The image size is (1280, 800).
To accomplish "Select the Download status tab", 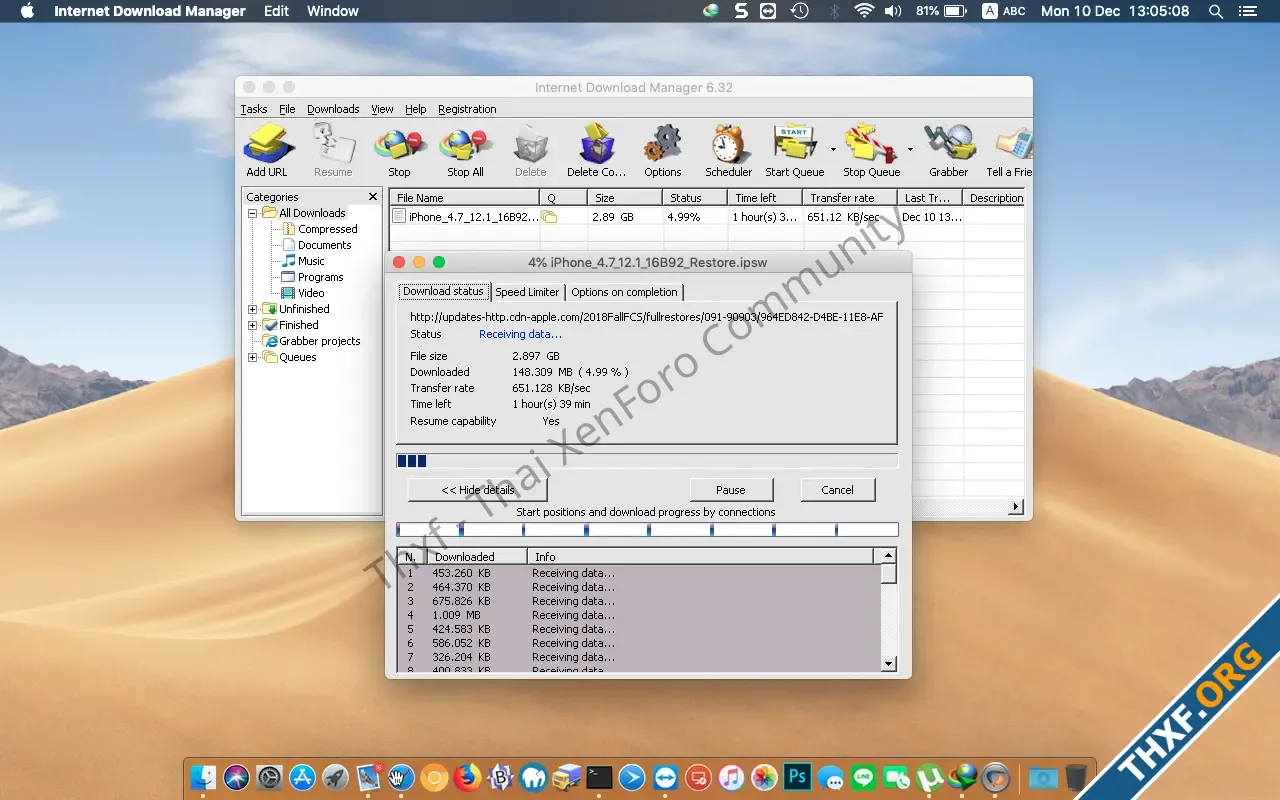I will [x=443, y=291].
